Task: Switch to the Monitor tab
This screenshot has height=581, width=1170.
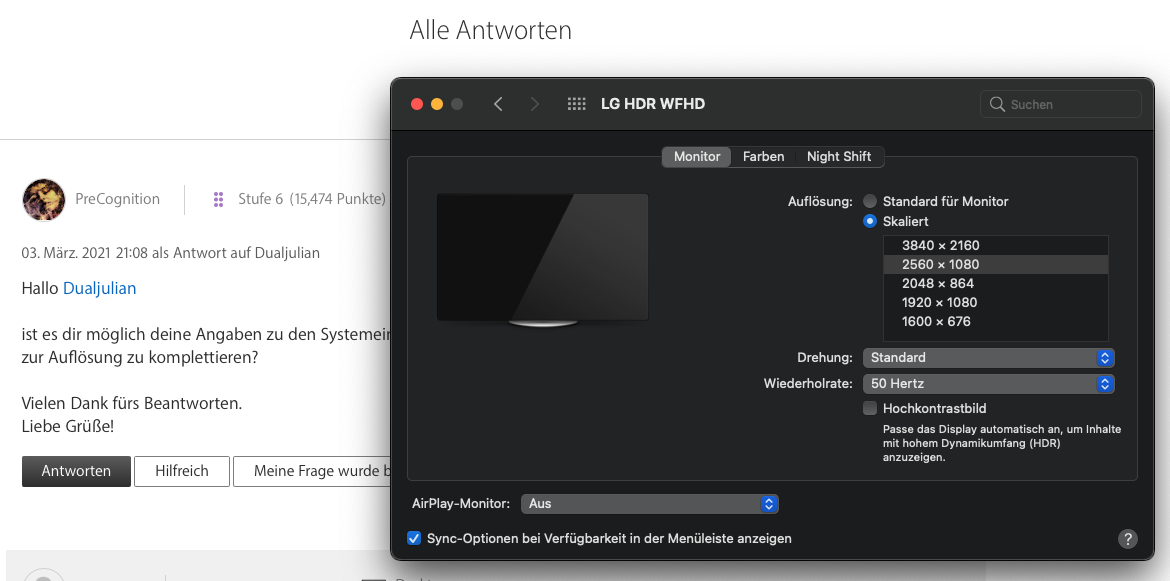Action: pos(697,157)
